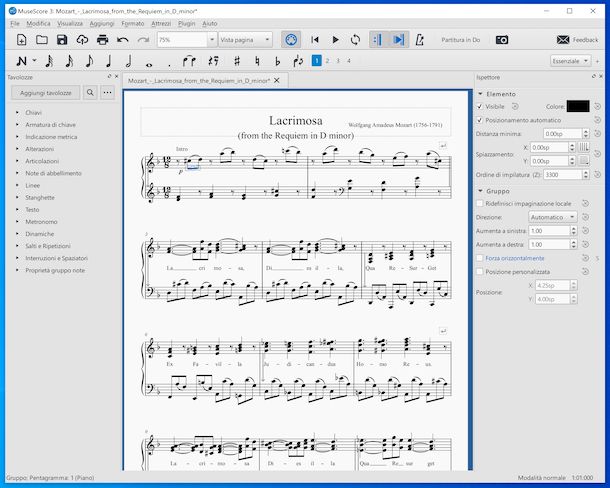The height and width of the screenshot is (488, 610).
Task: Select the quarter note duration
Action: 109,61
